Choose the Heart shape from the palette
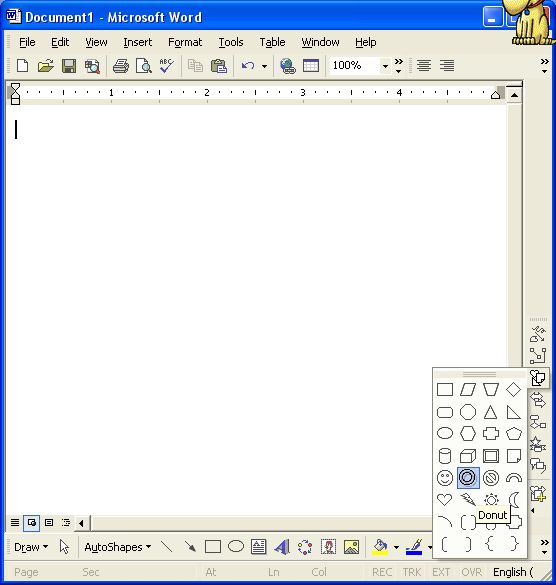 [x=445, y=499]
